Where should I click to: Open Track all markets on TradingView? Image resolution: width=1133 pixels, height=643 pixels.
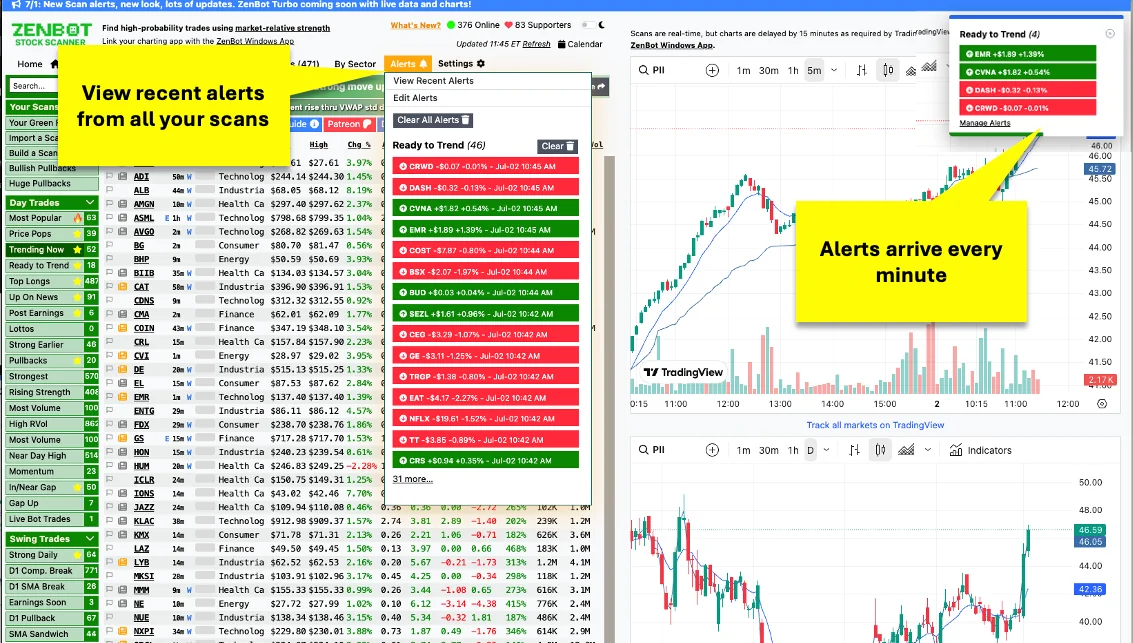(875, 426)
